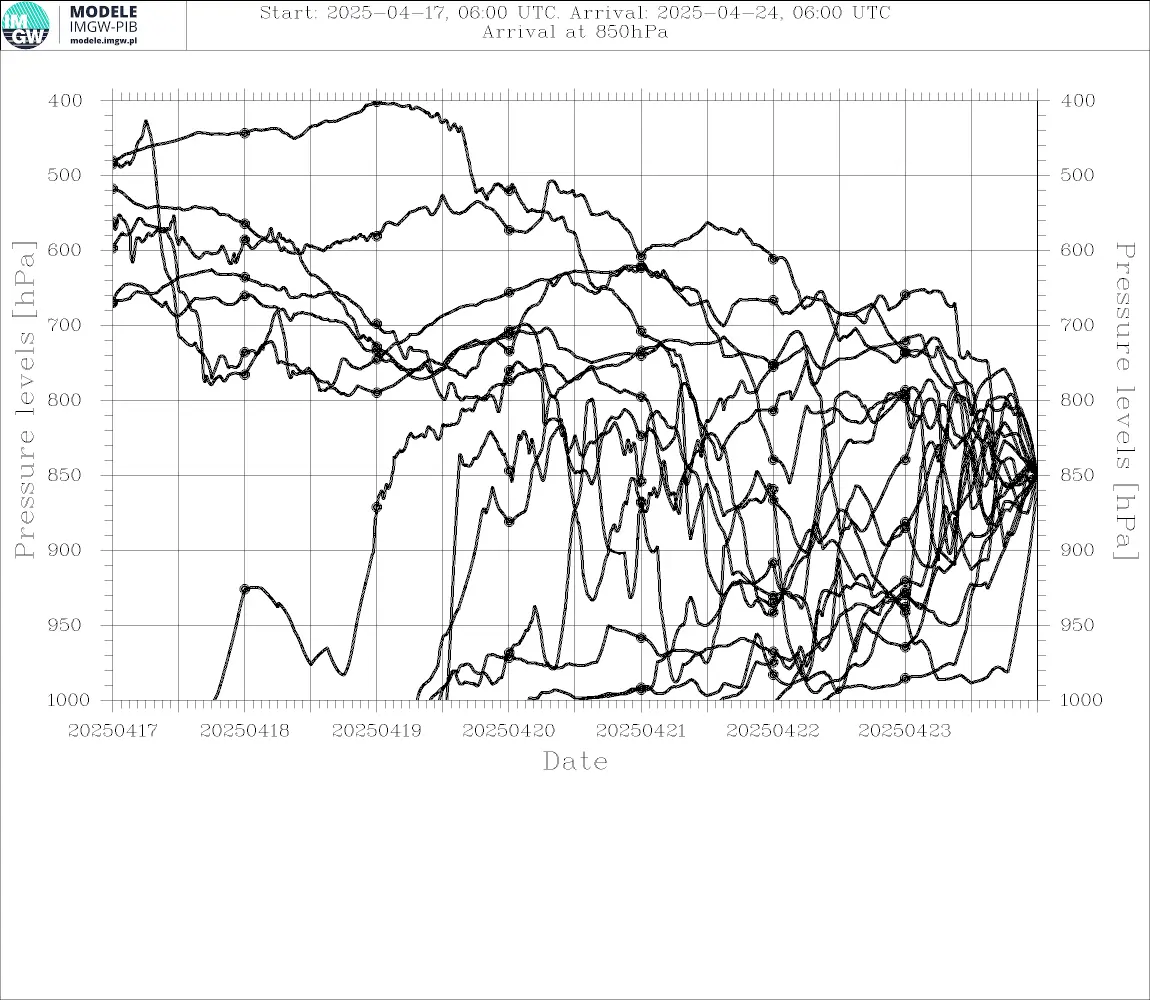Click the left-axis 950 pressure label
This screenshot has width=1150, height=1000.
pyautogui.click(x=65, y=625)
